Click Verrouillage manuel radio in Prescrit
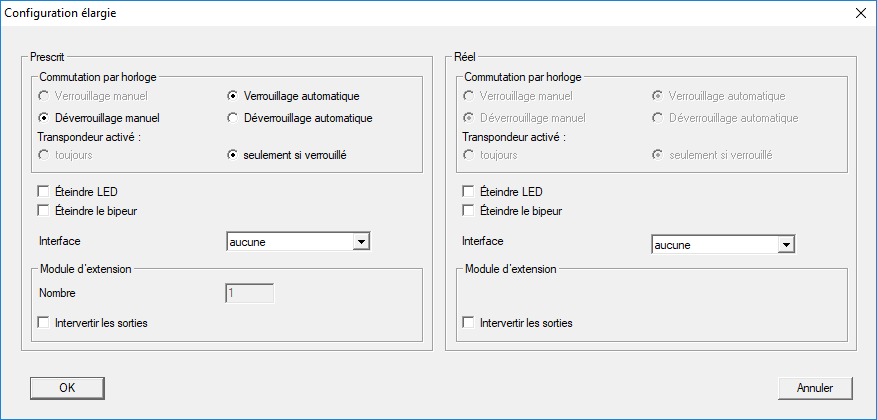The height and width of the screenshot is (420, 877). (44, 96)
